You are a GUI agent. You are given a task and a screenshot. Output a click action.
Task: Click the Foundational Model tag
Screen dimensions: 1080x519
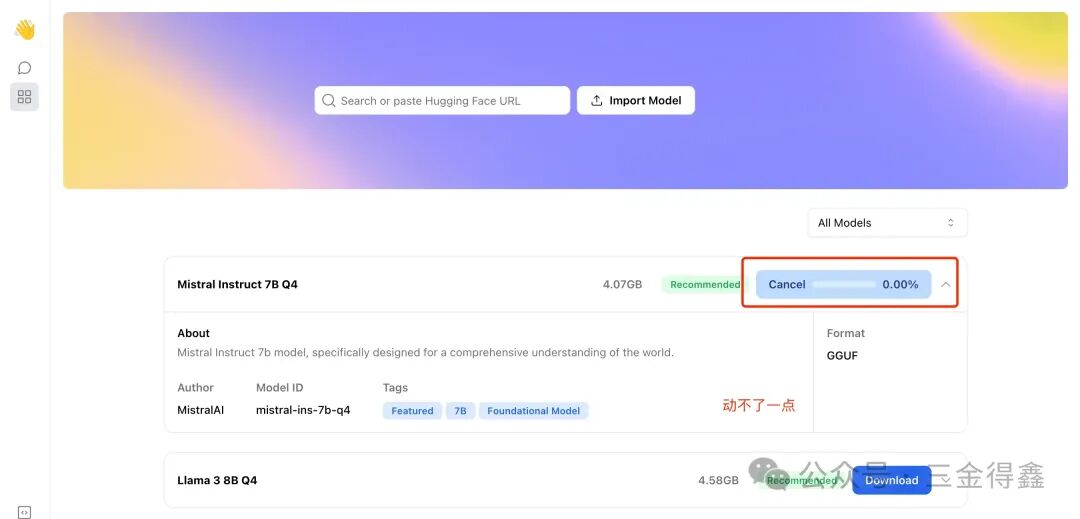[x=533, y=411]
